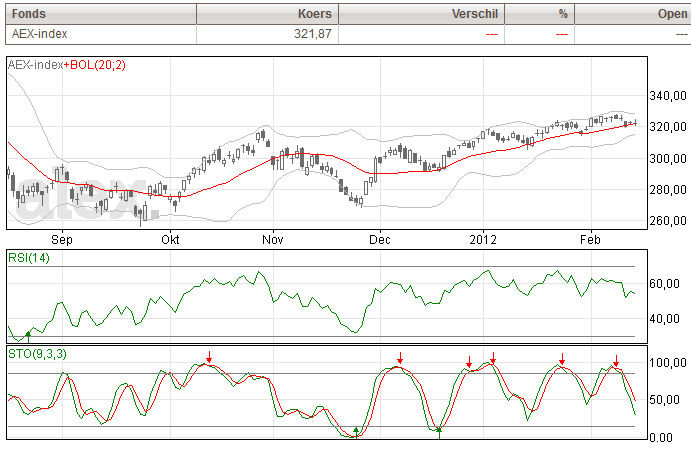Click the RSI(14) indicator label

tap(29, 258)
